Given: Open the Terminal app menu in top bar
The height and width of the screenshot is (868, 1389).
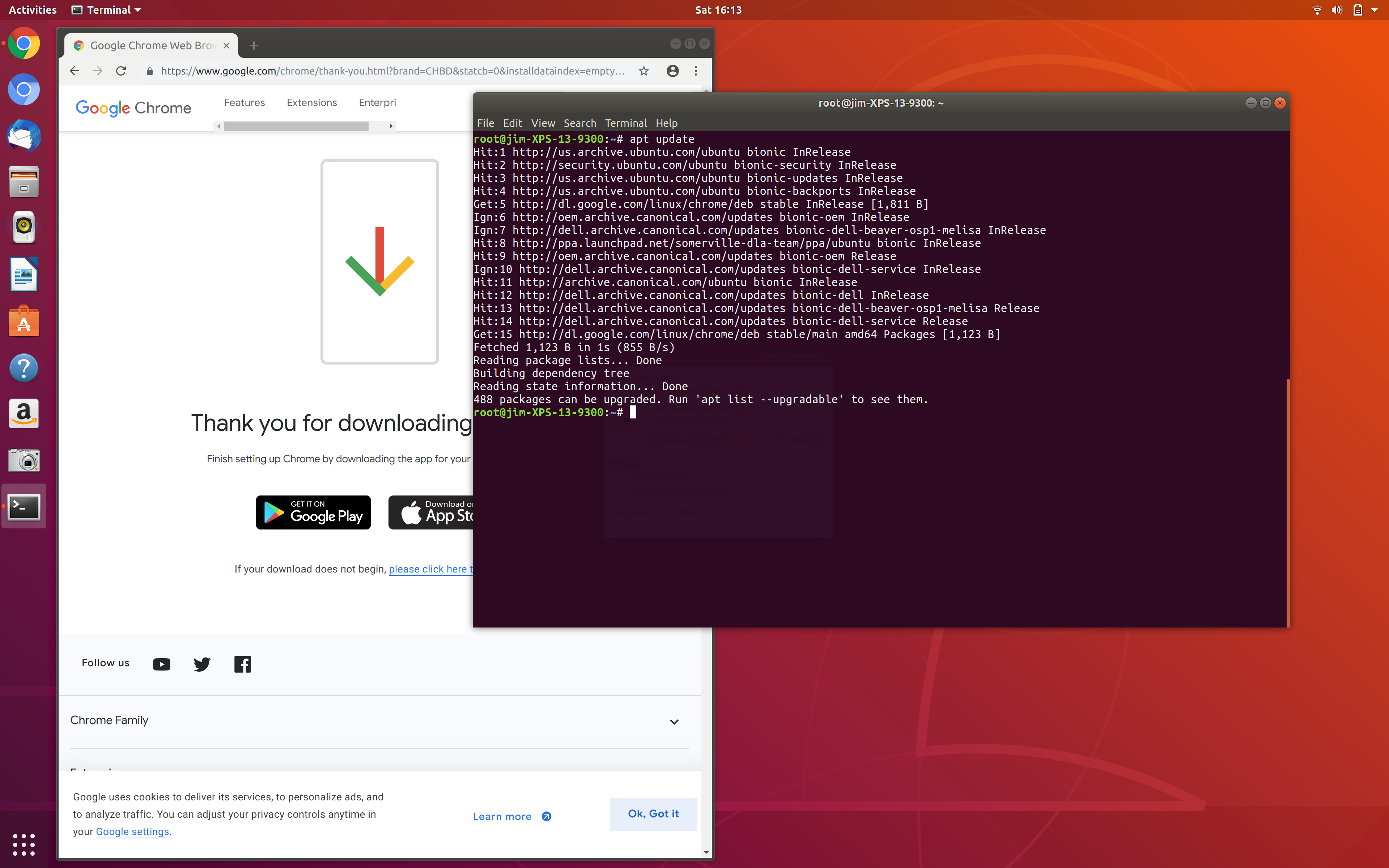Looking at the screenshot, I should [x=106, y=10].
